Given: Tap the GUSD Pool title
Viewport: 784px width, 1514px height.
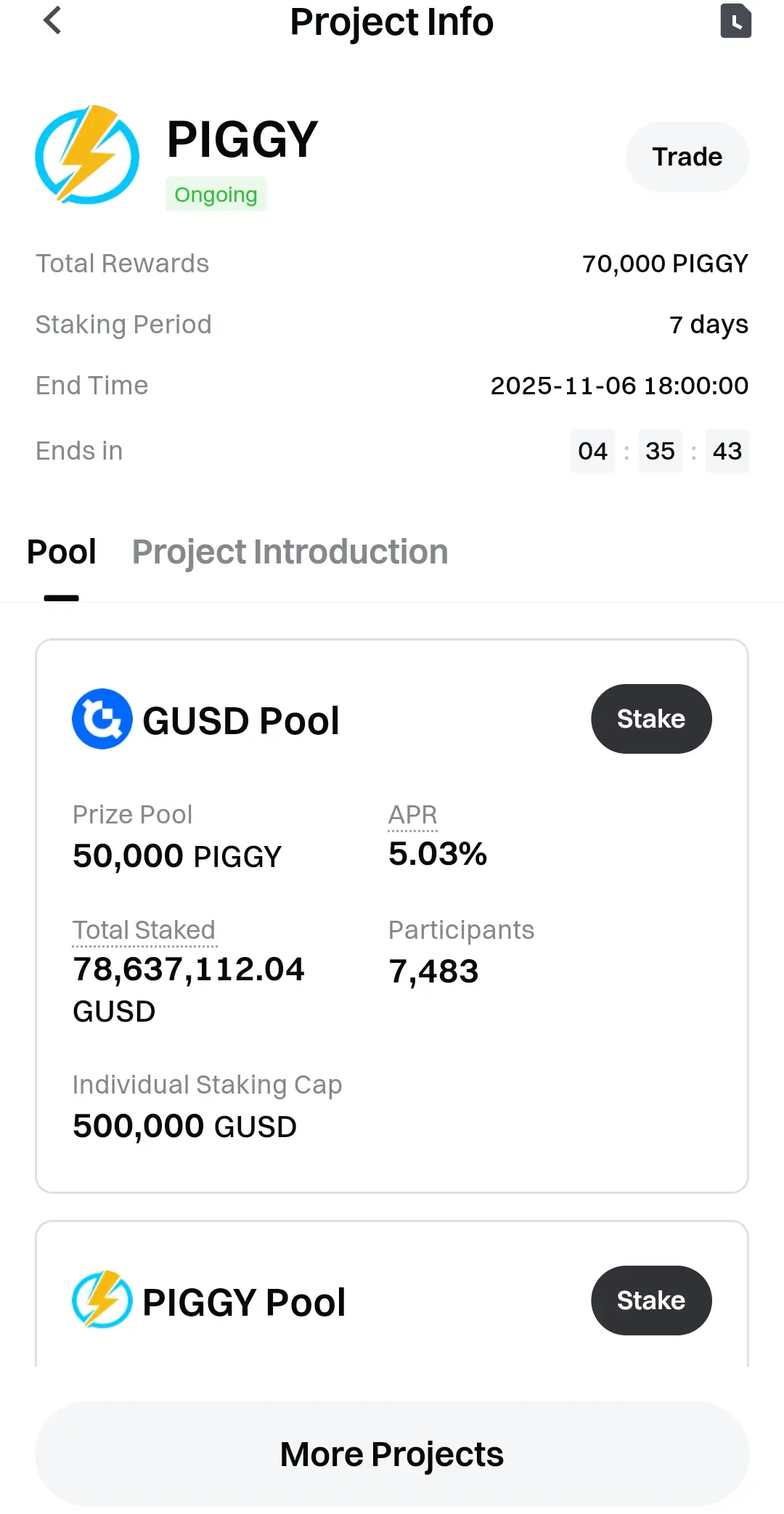Looking at the screenshot, I should pos(241,721).
